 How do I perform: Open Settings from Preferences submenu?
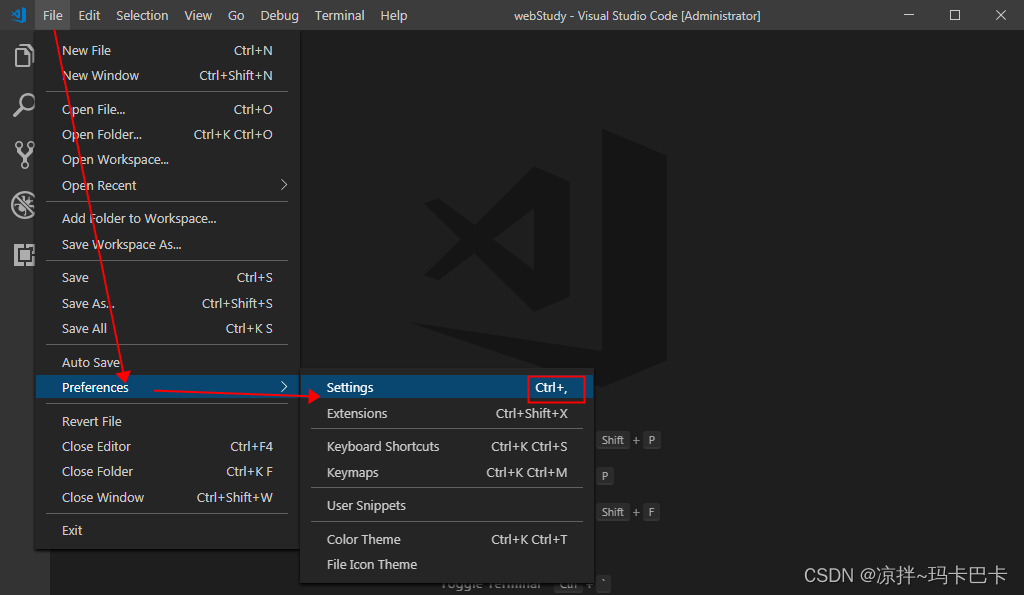[447, 387]
